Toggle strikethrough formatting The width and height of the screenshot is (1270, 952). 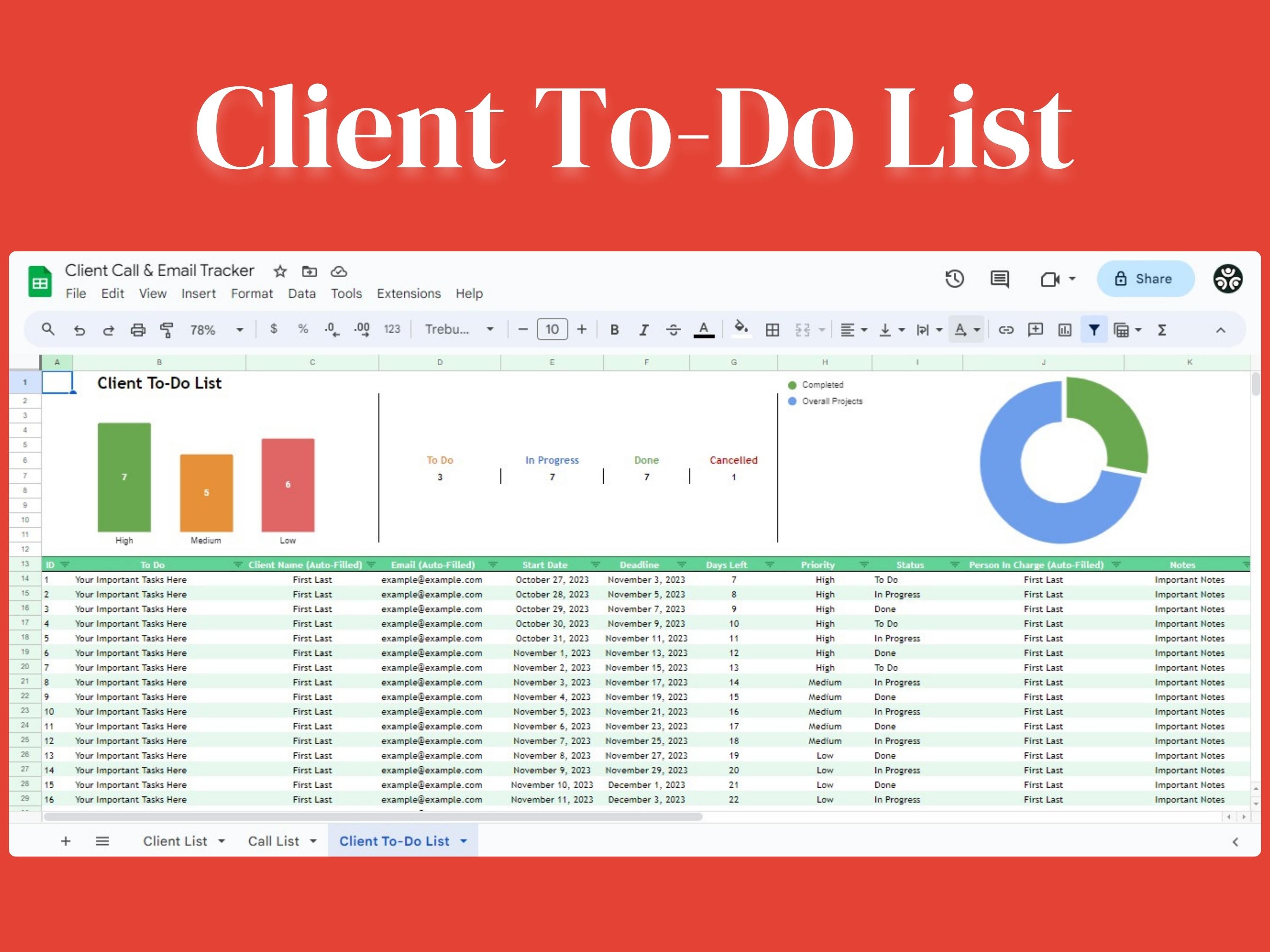(x=673, y=330)
